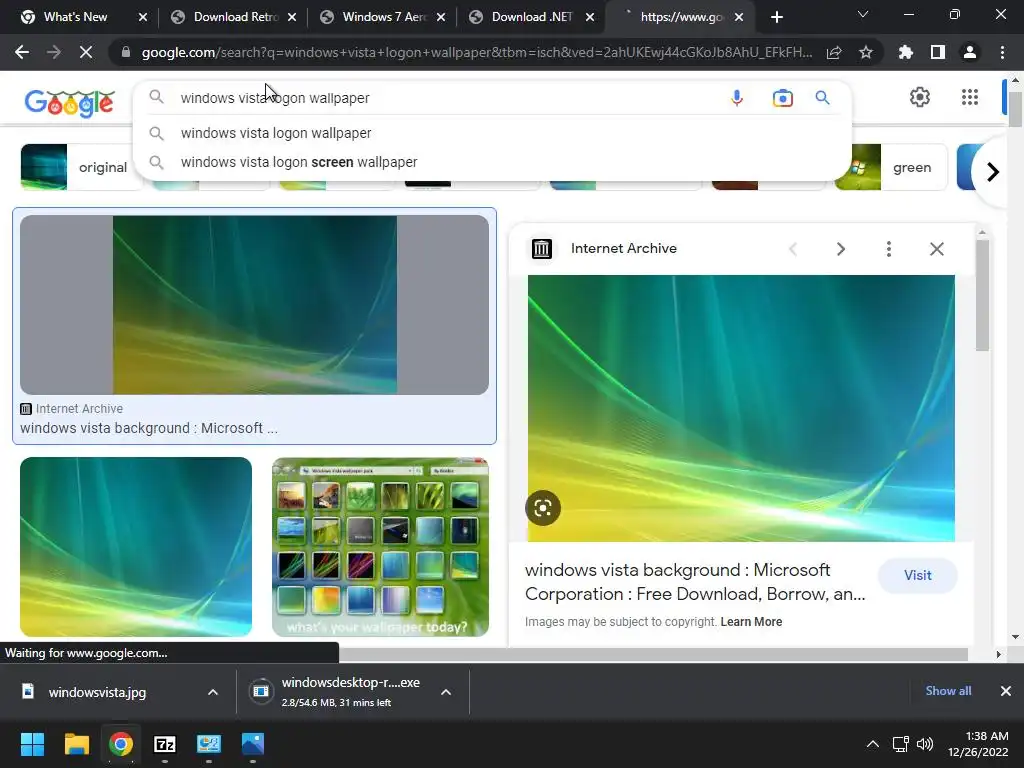
Task: Filter images by the "original" chip
Action: [x=81, y=167]
